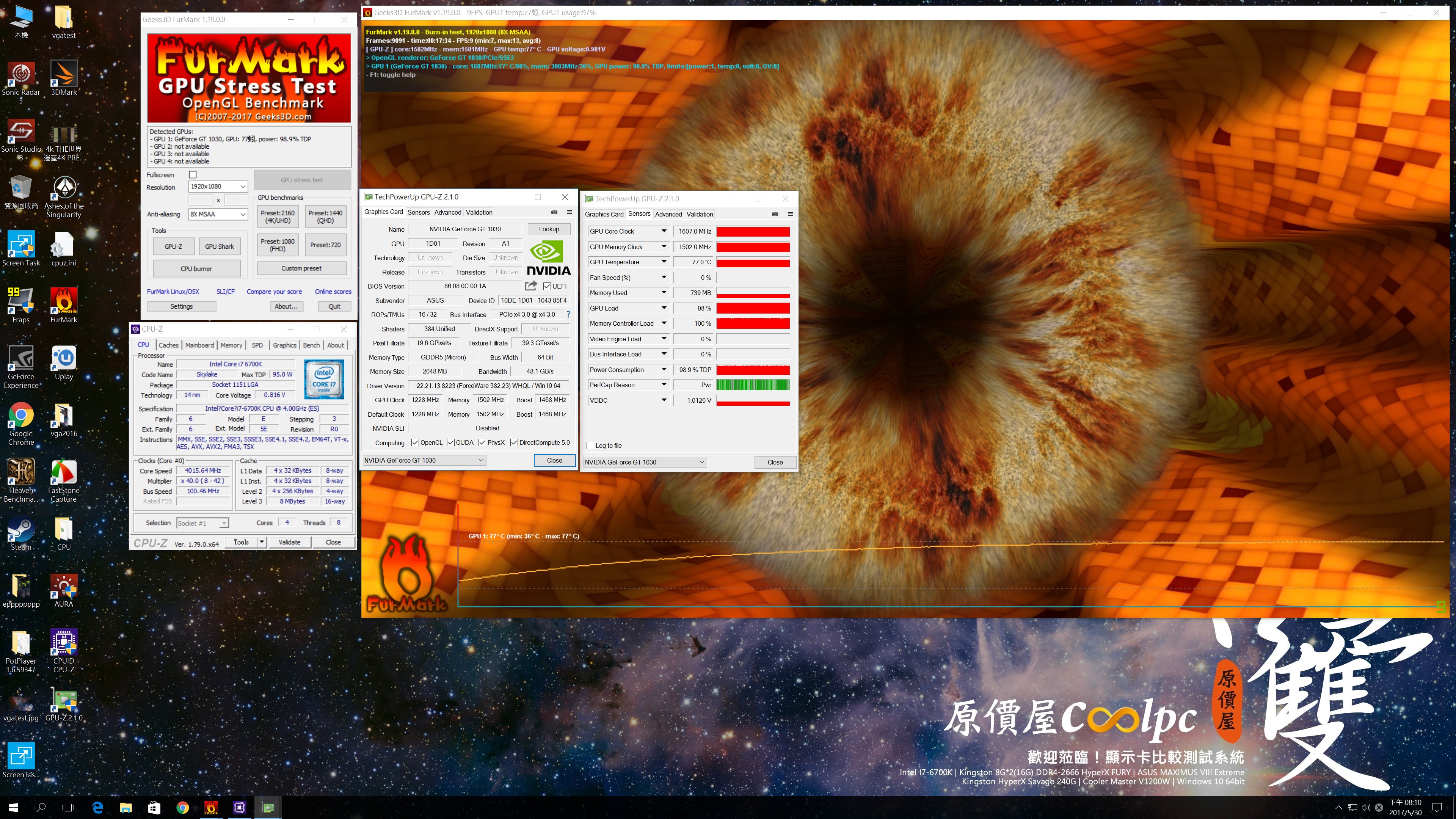Open Microsoft Edge from the taskbar
Screen dimensions: 1456x819
(98, 808)
